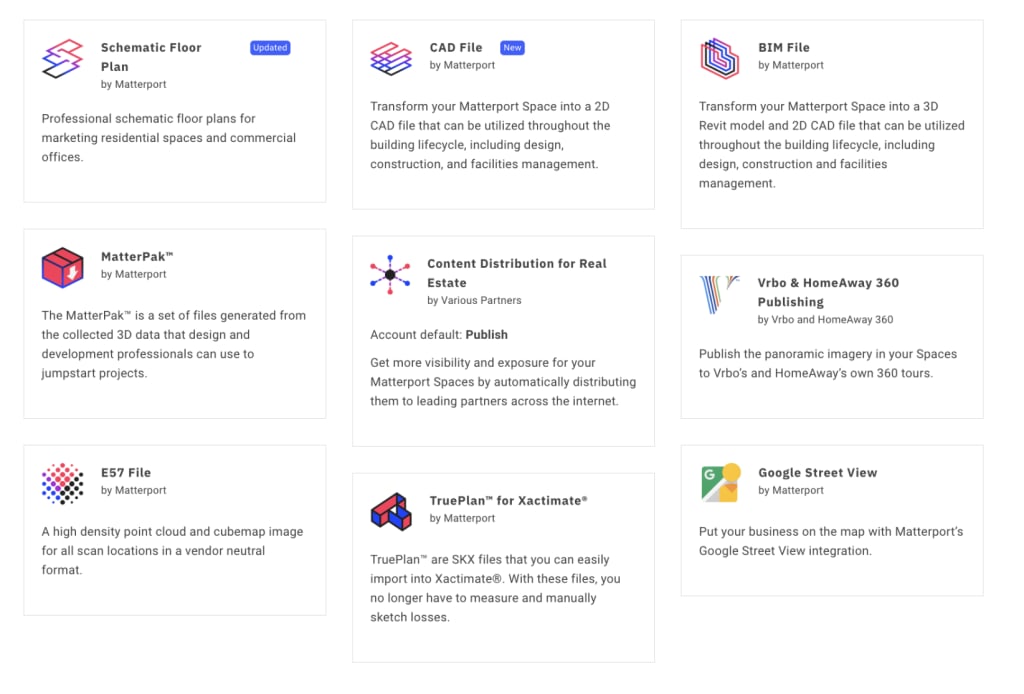This screenshot has height=694, width=1024.
Task: Open the CAD File add-on title
Action: 456,48
